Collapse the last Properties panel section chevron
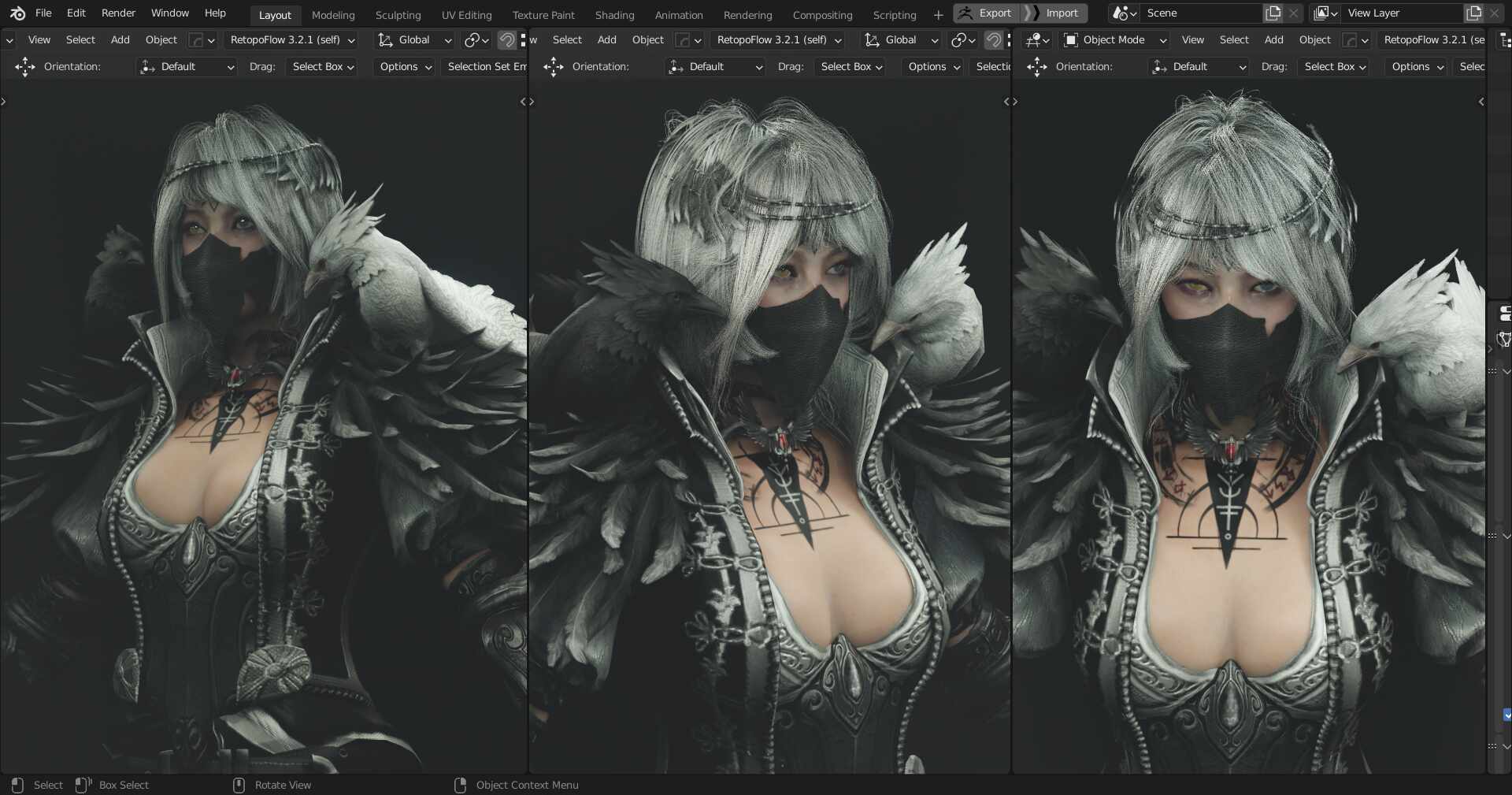This screenshot has height=795, width=1512. (x=1506, y=746)
